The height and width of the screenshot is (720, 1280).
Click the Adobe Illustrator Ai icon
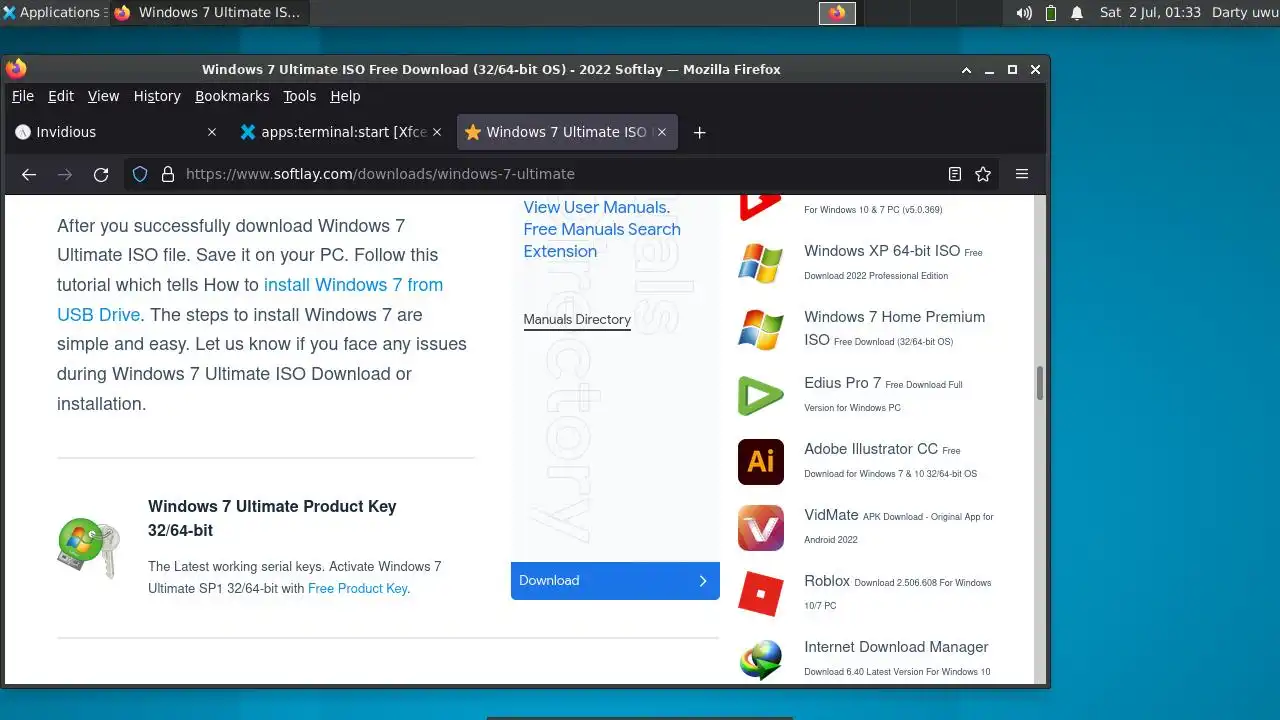[x=761, y=461]
